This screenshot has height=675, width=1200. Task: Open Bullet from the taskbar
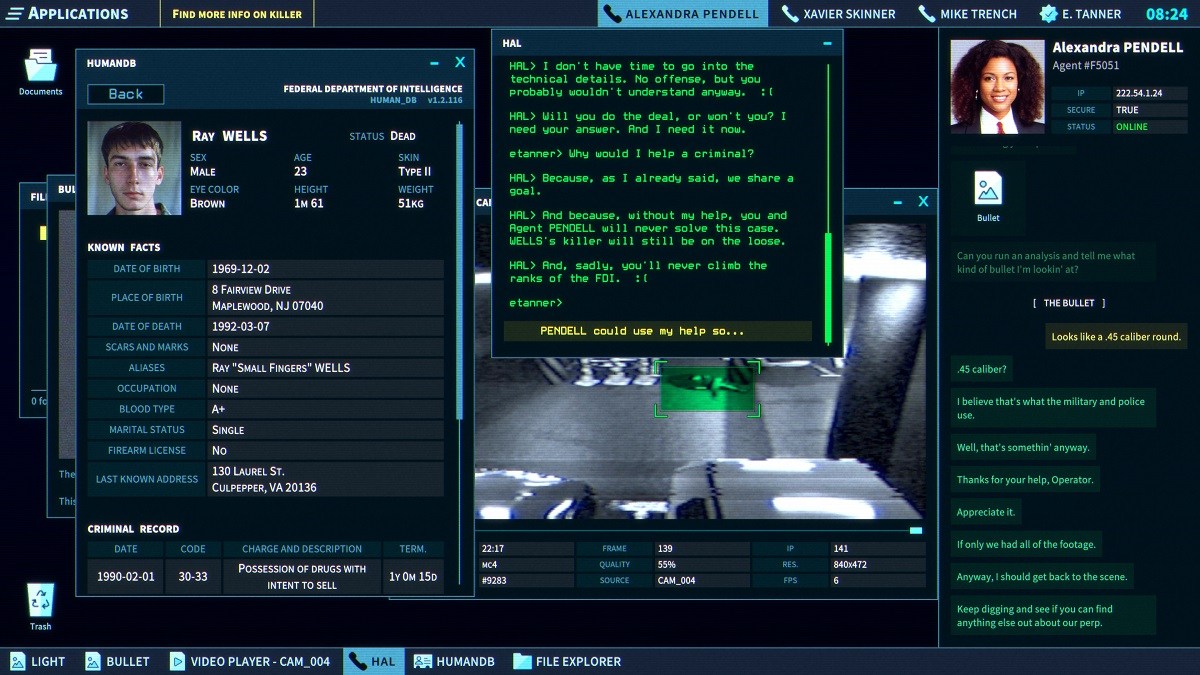click(x=117, y=661)
